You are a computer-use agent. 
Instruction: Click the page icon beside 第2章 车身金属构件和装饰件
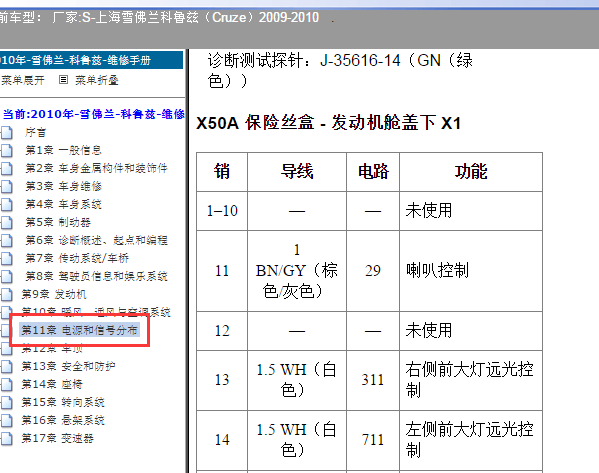(6, 168)
